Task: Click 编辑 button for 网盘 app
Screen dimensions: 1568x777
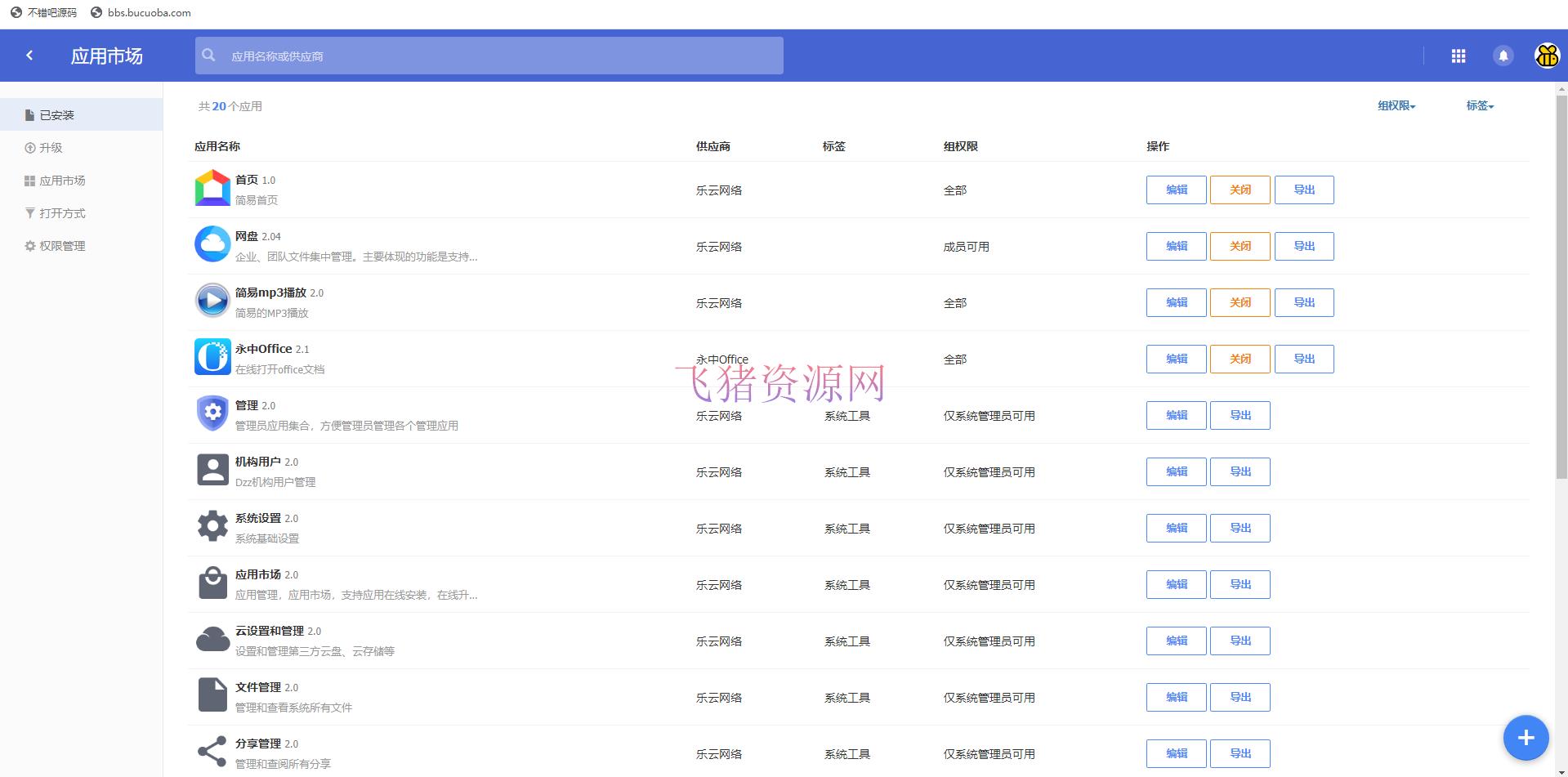Action: (1176, 246)
